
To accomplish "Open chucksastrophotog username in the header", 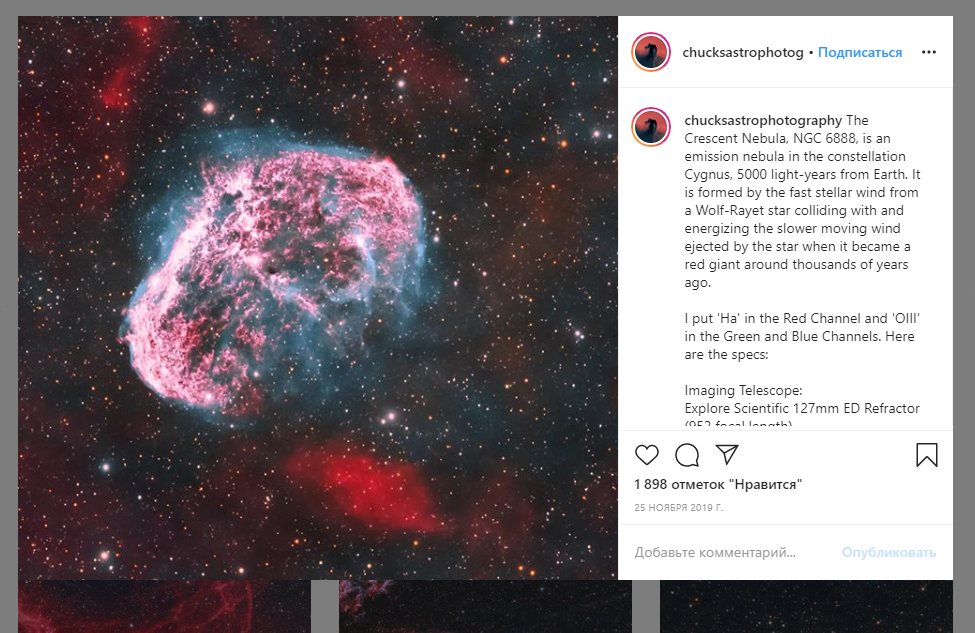I will click(743, 52).
